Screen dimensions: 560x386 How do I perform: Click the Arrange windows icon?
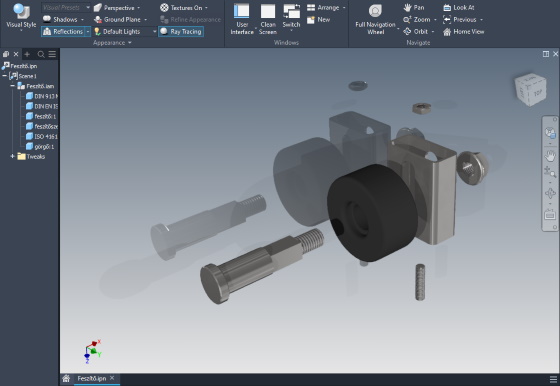311,7
